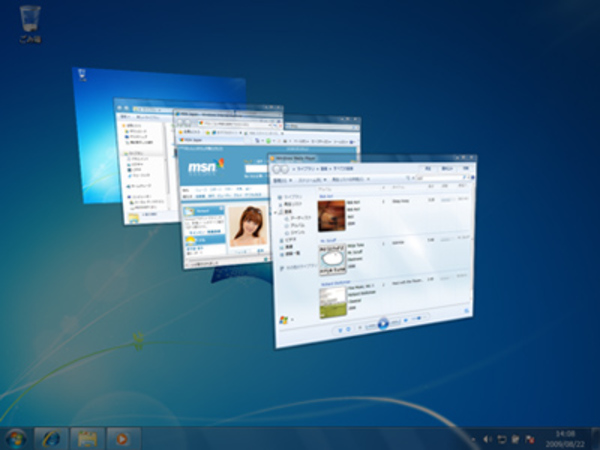Open the 整理 dropdown in Media Player

pyautogui.click(x=283, y=180)
